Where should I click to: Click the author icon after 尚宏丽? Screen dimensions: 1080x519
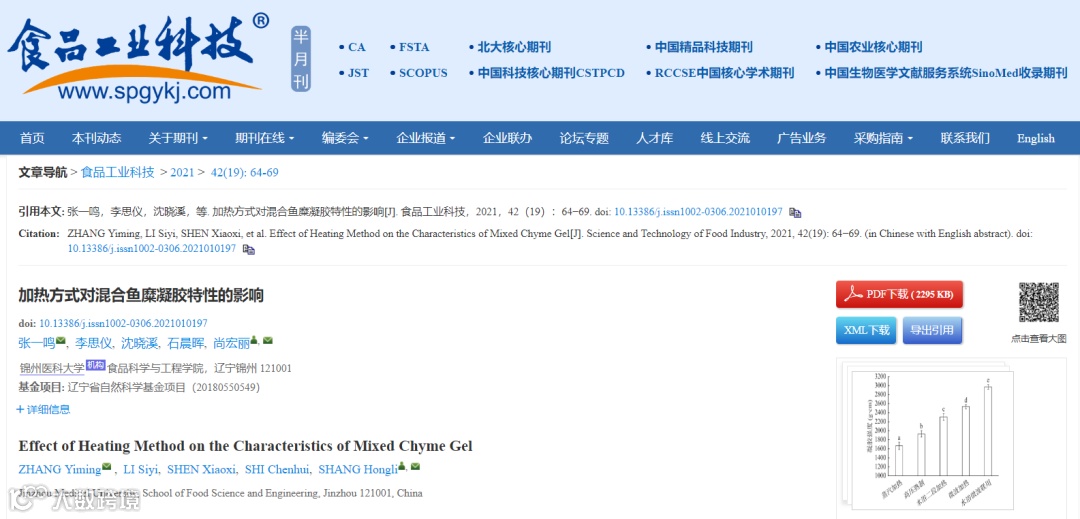253,340
